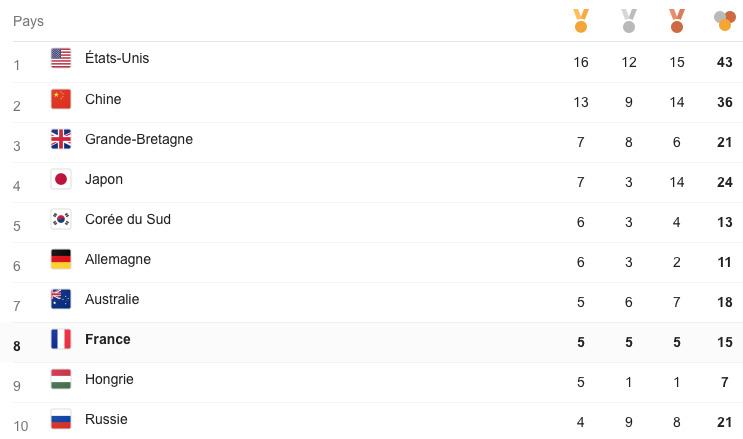Click the total medals column icon
Viewport: 743px width, 439px height.
pyautogui.click(x=724, y=20)
